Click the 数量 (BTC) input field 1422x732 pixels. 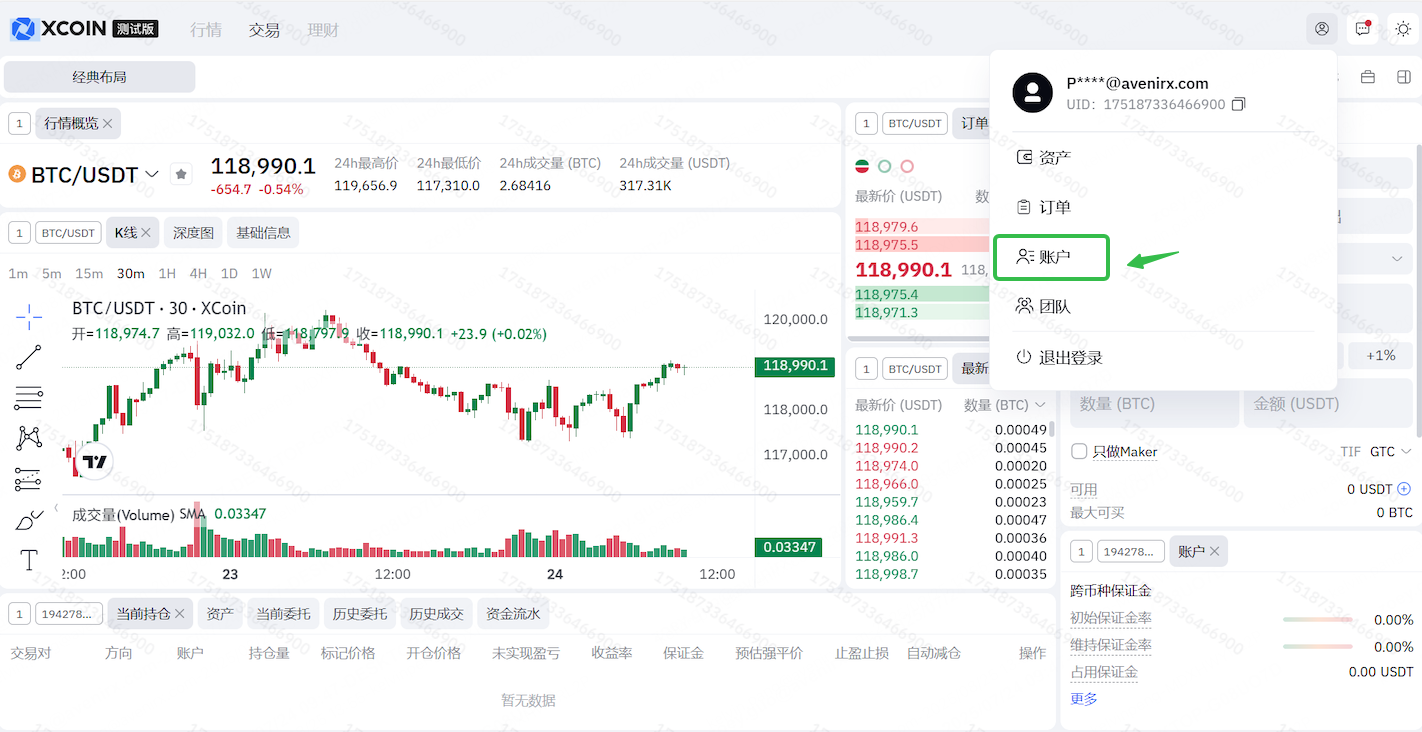point(1153,404)
